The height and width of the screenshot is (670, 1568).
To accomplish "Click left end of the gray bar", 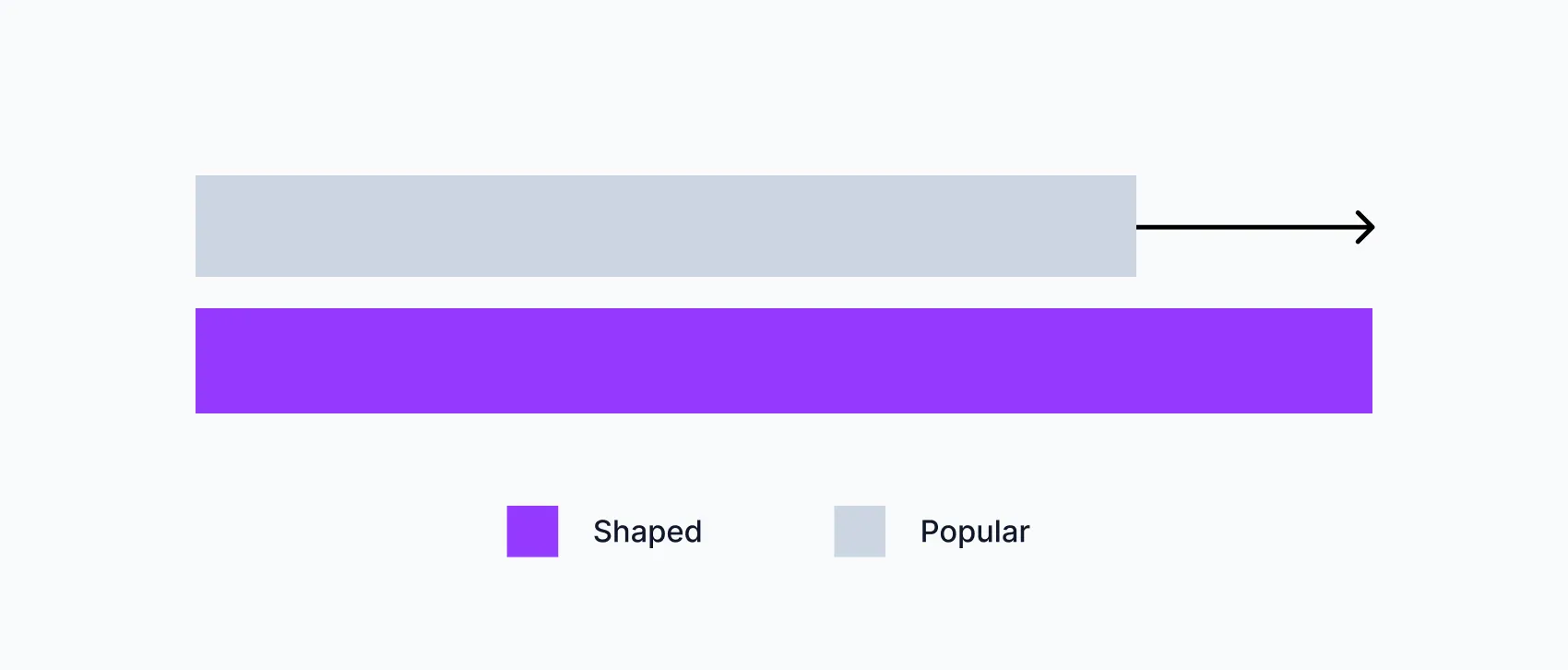I will pos(205,226).
